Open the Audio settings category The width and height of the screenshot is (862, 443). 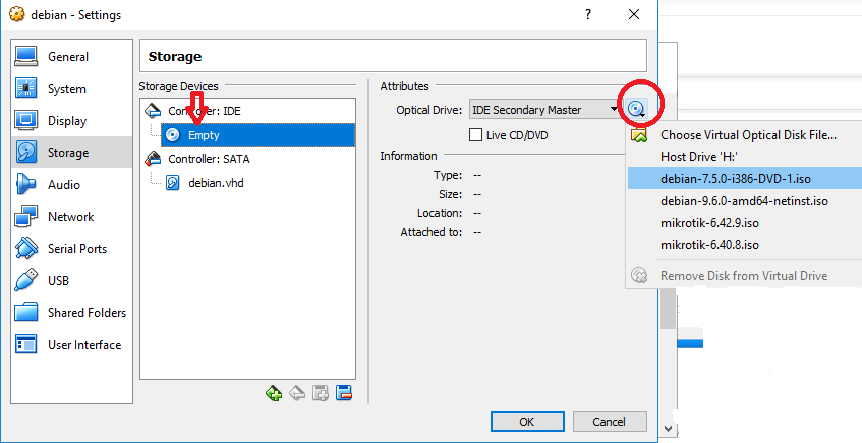click(x=71, y=185)
